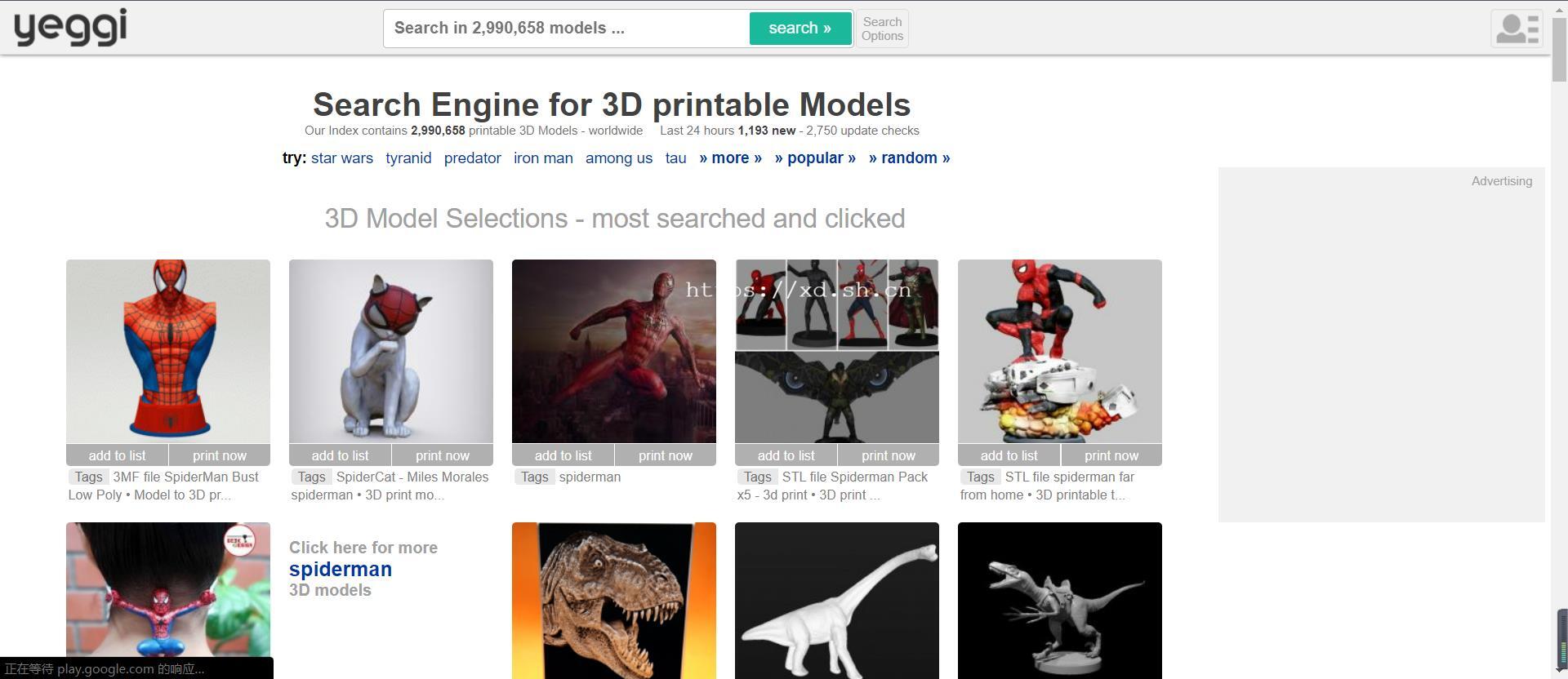Open Search Options
This screenshot has width=1568, height=679.
click(882, 29)
